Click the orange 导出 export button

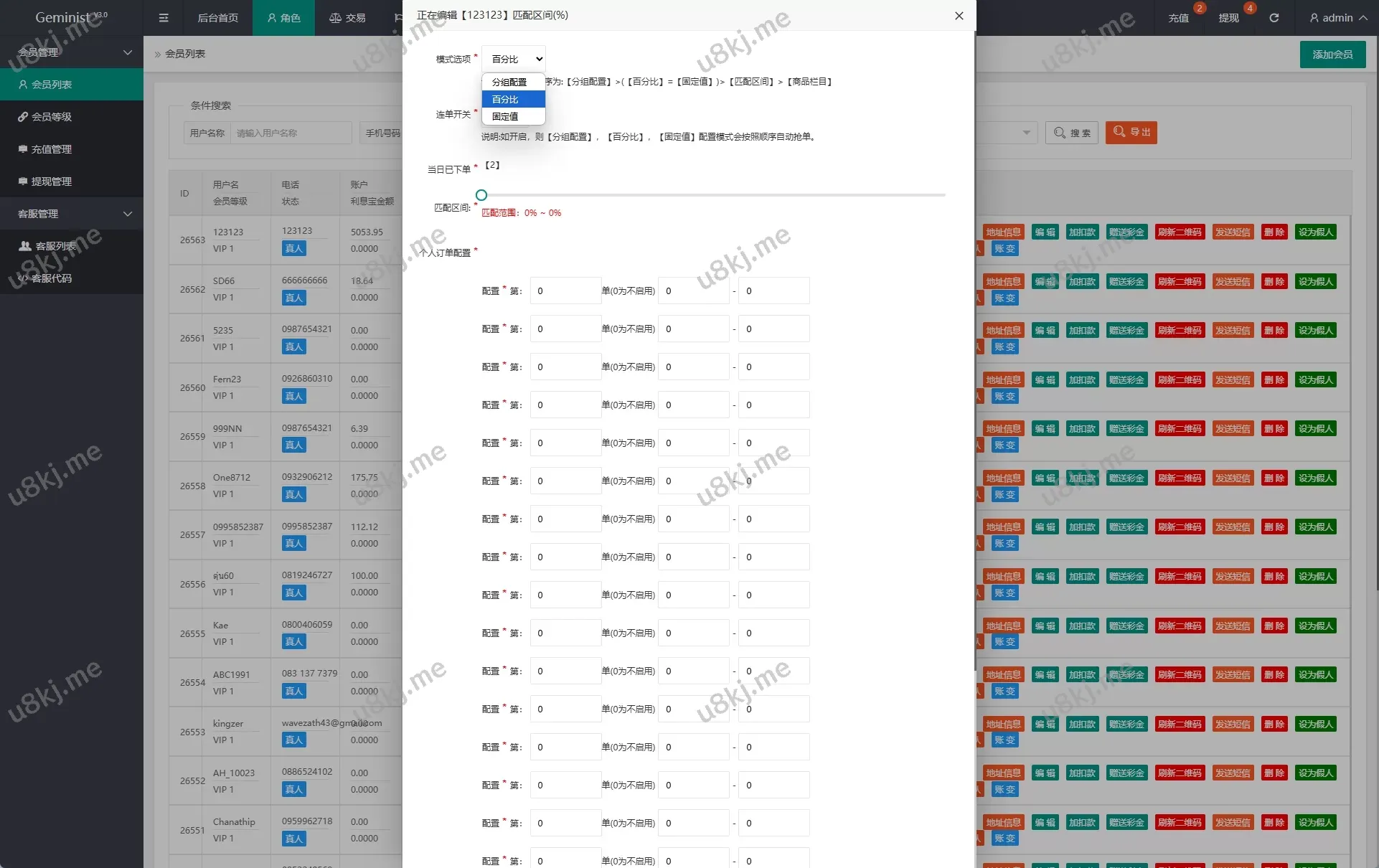(x=1131, y=132)
